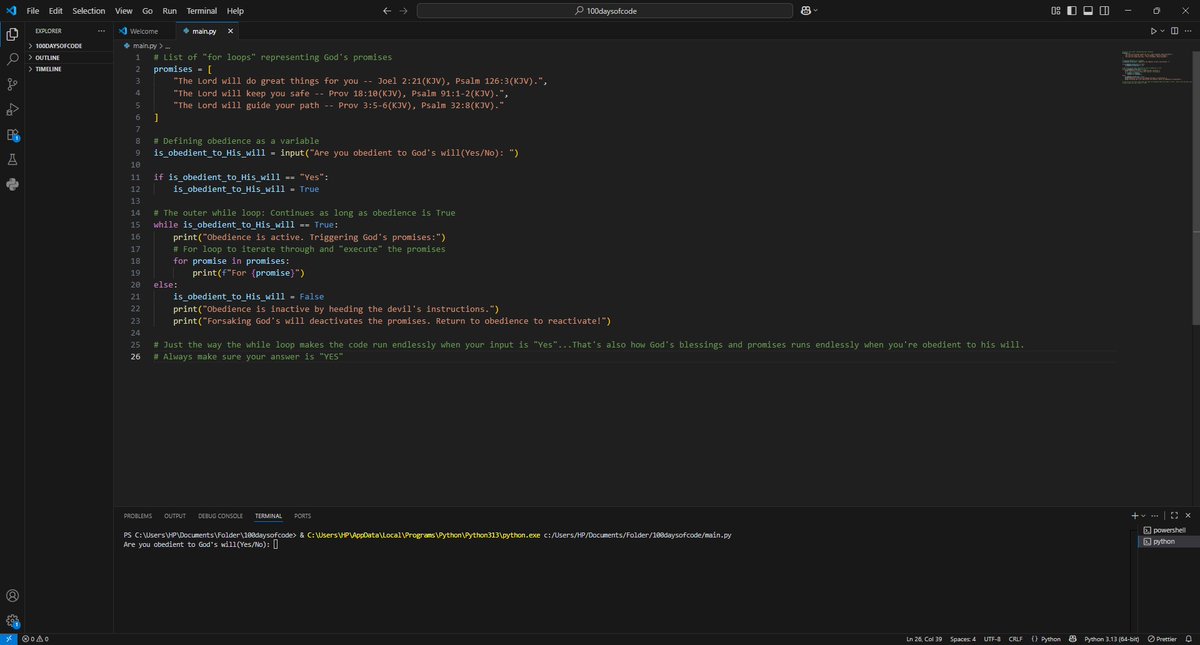The height and width of the screenshot is (645, 1200).
Task: Open editor More Actions ellipsis
Action: click(1189, 31)
